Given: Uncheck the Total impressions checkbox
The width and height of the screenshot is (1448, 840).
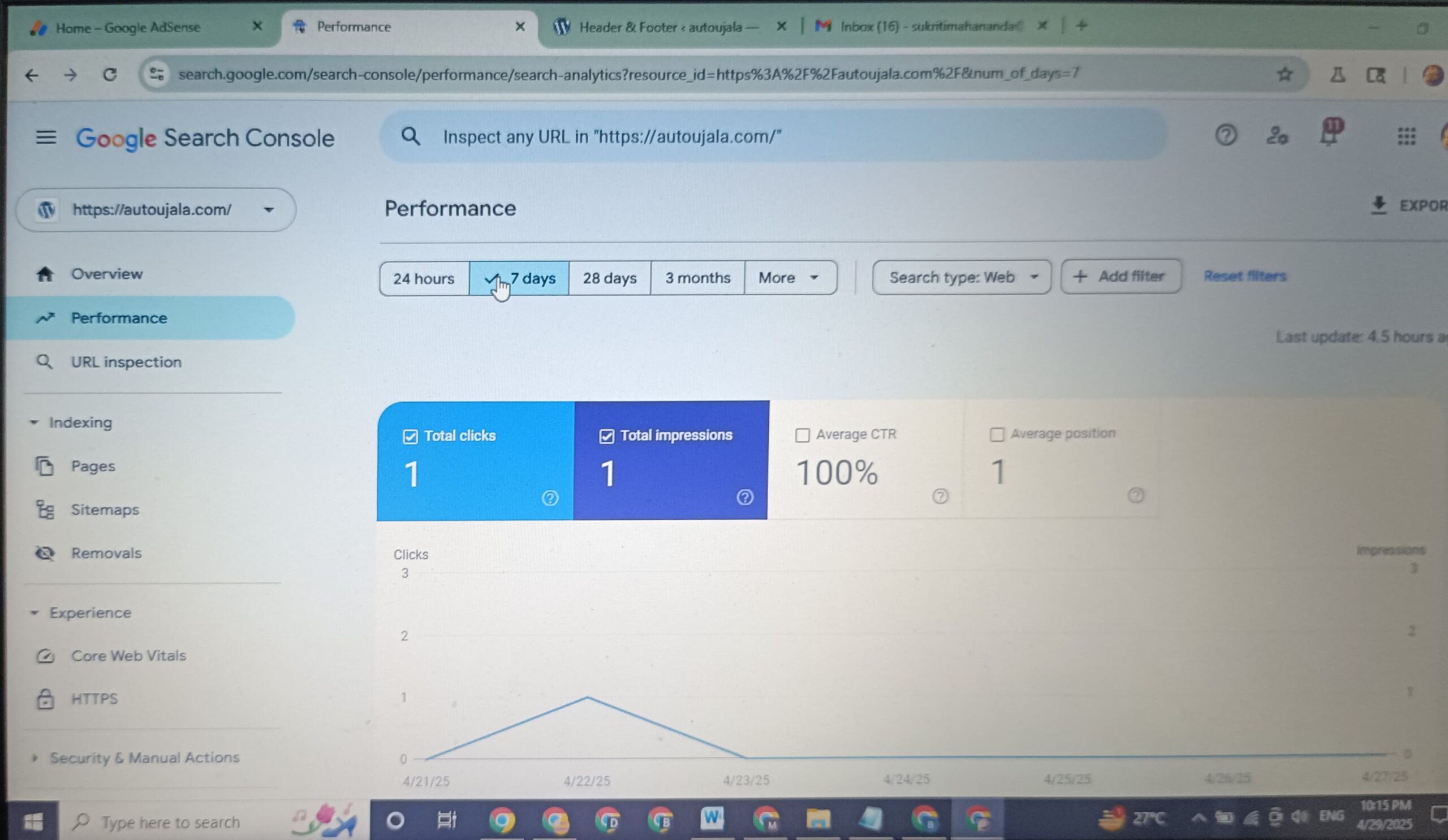Looking at the screenshot, I should coord(606,436).
